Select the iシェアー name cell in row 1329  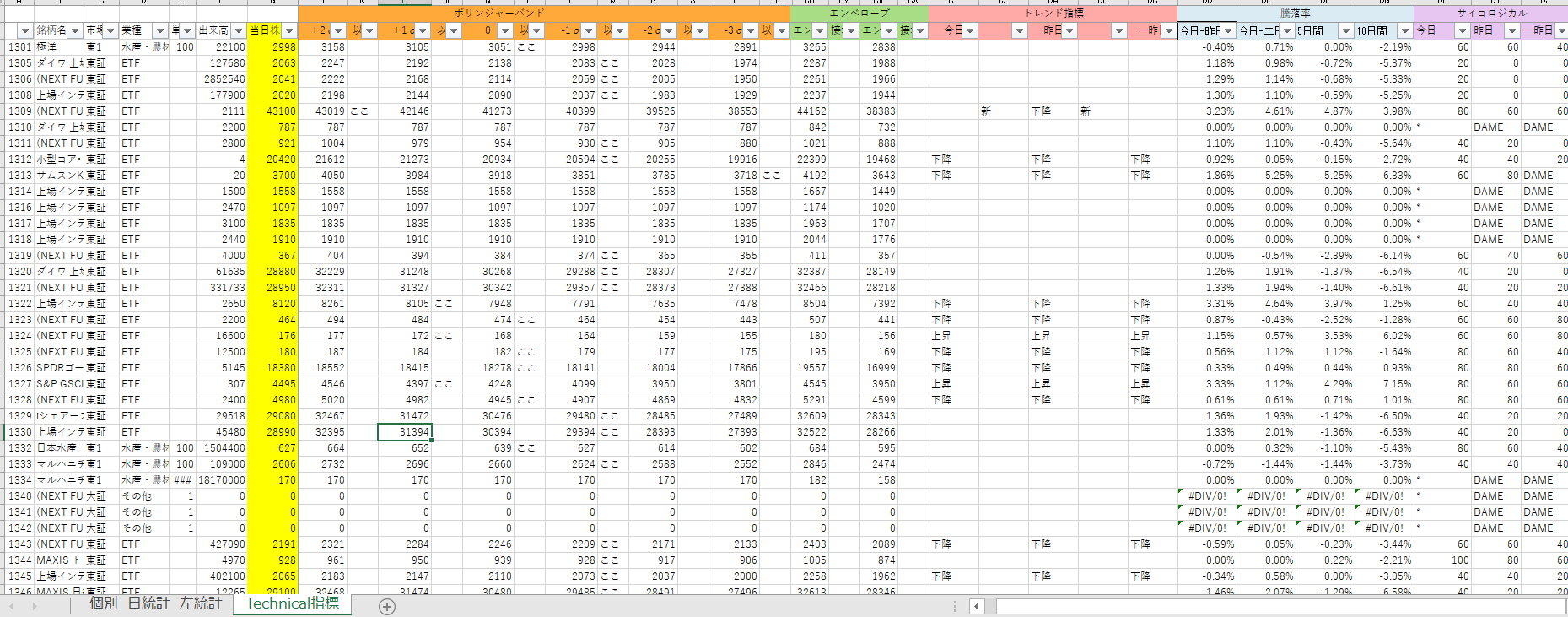pyautogui.click(x=59, y=416)
